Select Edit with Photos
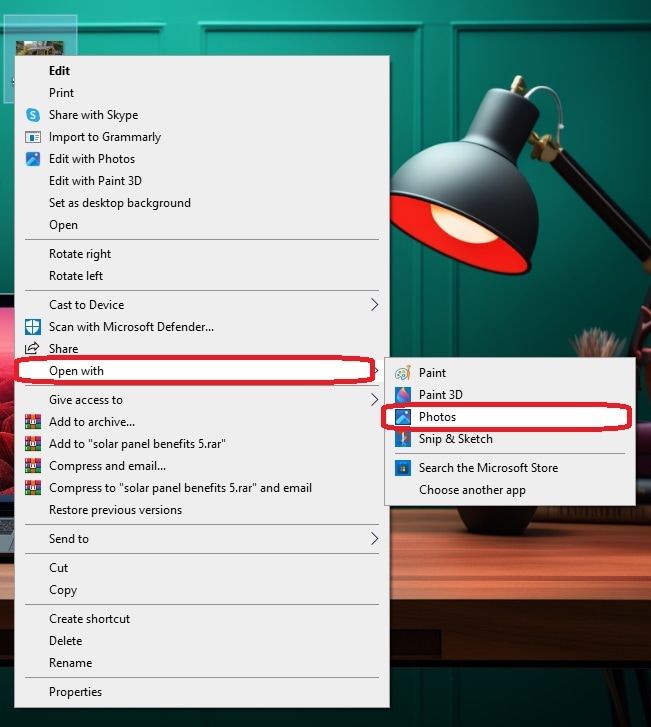The height and width of the screenshot is (727, 651). pos(202,159)
